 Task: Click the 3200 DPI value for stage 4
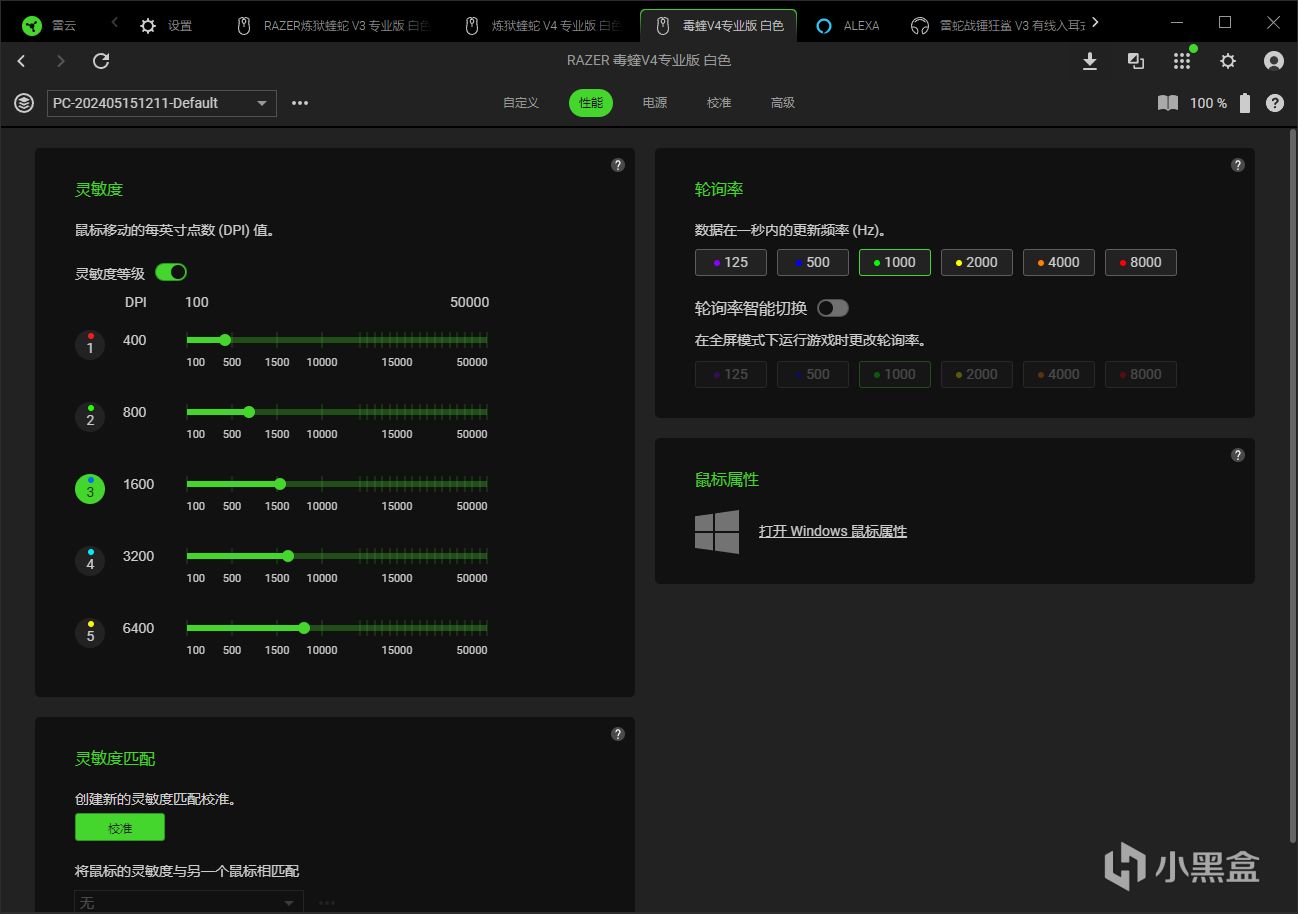tap(139, 556)
